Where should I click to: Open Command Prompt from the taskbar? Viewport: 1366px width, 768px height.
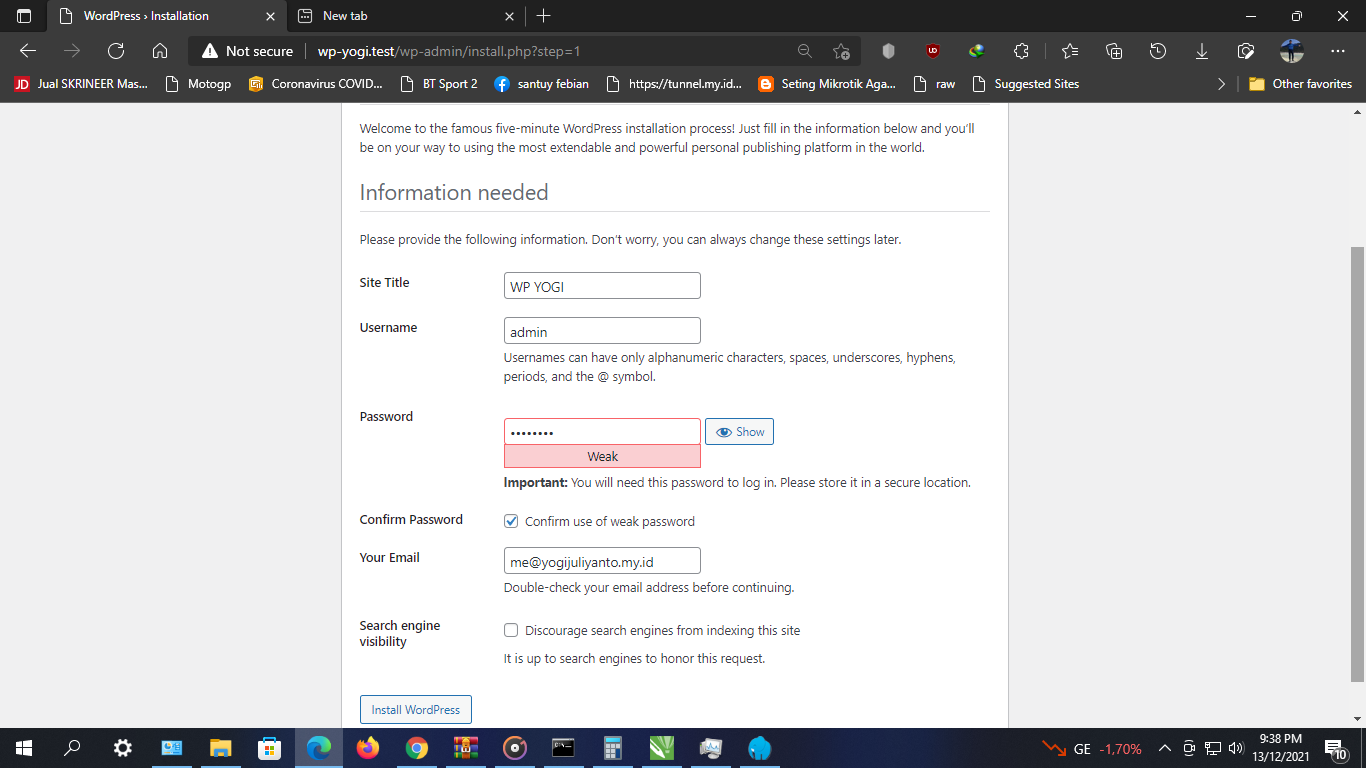click(564, 748)
